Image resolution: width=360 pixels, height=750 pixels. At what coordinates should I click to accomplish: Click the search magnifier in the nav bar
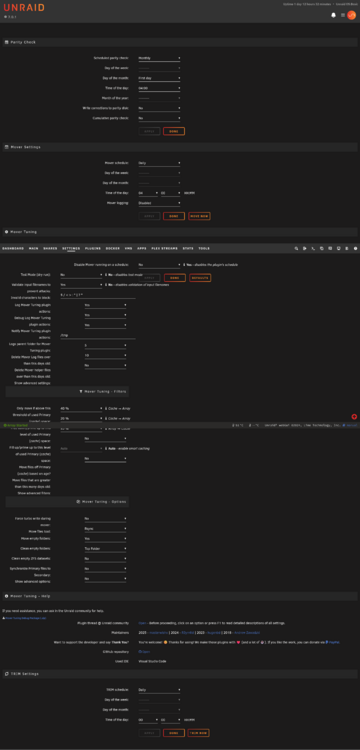click(296, 249)
